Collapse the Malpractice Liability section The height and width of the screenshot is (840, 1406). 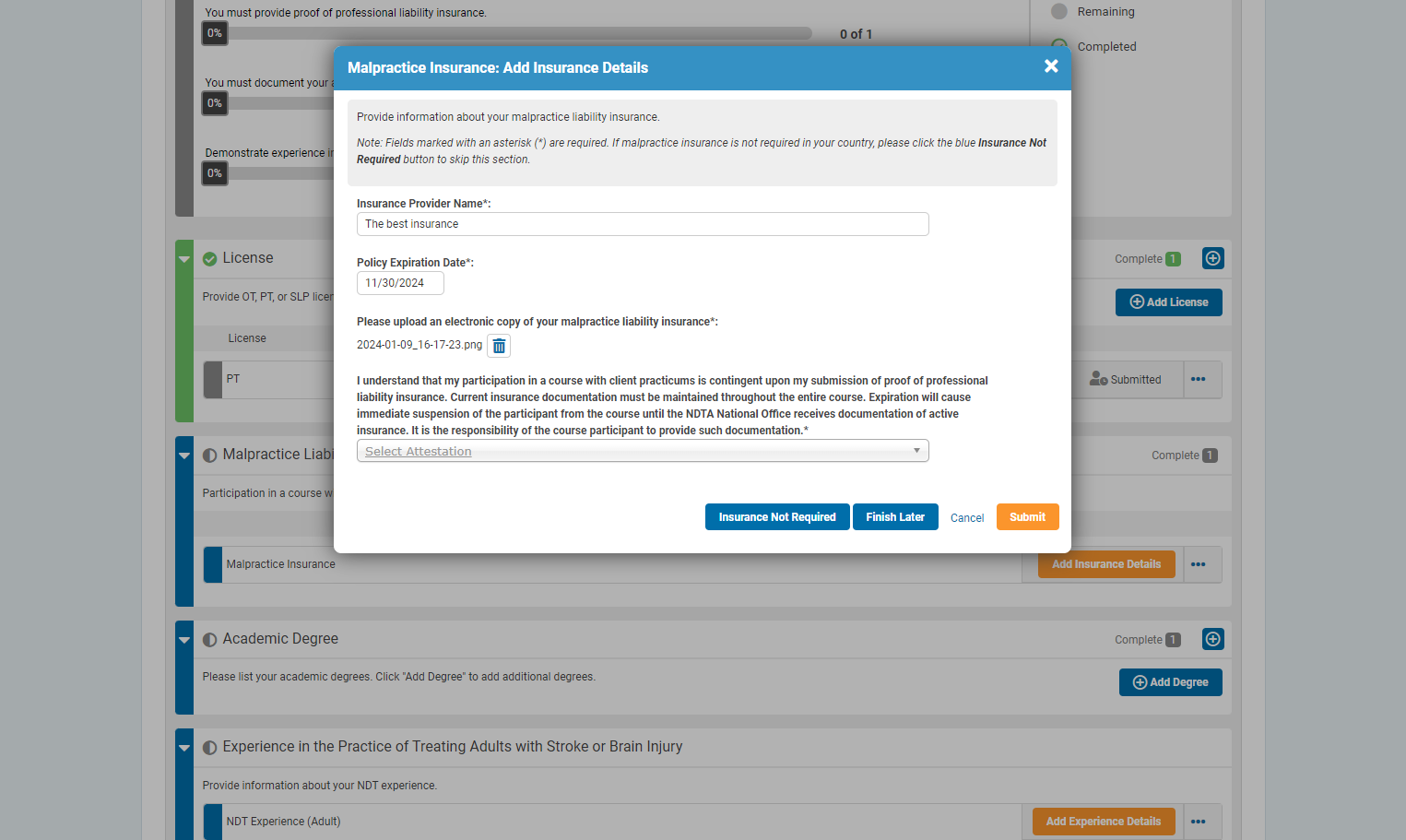pyautogui.click(x=184, y=455)
